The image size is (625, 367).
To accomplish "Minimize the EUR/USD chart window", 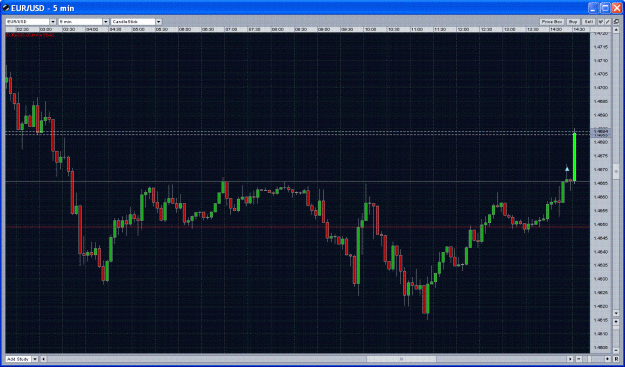I will pos(594,8).
